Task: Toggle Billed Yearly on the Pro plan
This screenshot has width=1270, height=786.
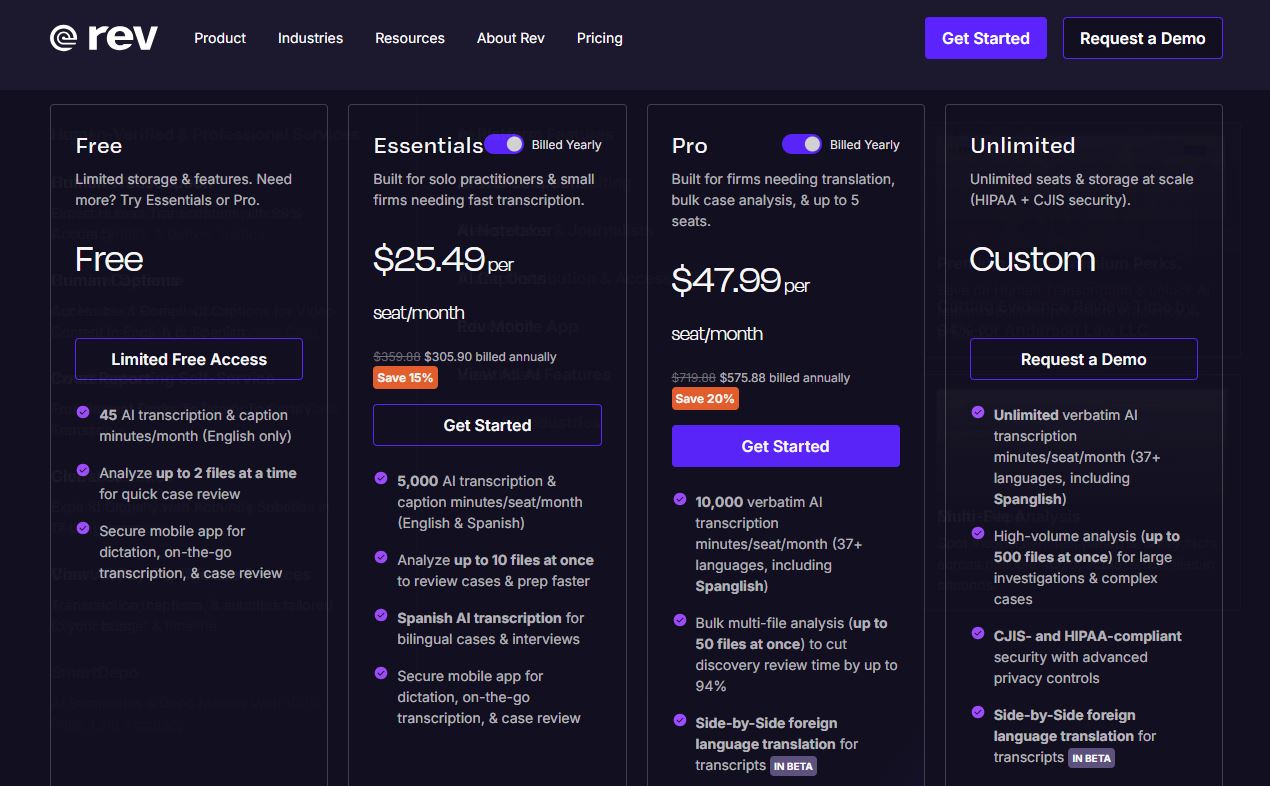Action: tap(802, 144)
